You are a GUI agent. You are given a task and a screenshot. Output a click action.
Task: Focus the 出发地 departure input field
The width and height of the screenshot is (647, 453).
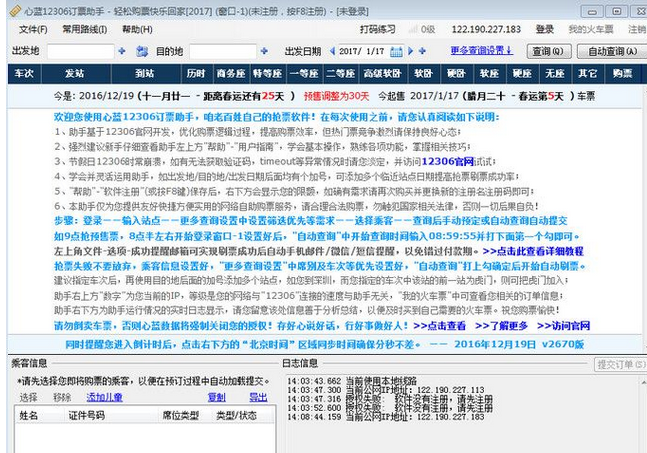80,52
